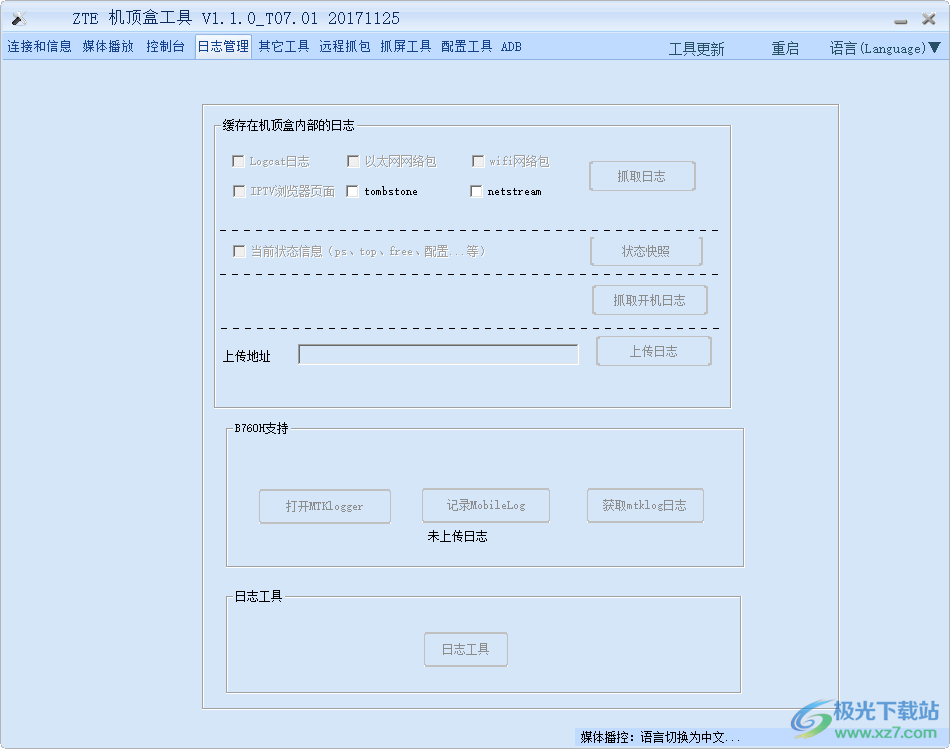The height and width of the screenshot is (749, 950).
Task: Tick the wifi网络包 checkbox
Action: click(x=478, y=161)
